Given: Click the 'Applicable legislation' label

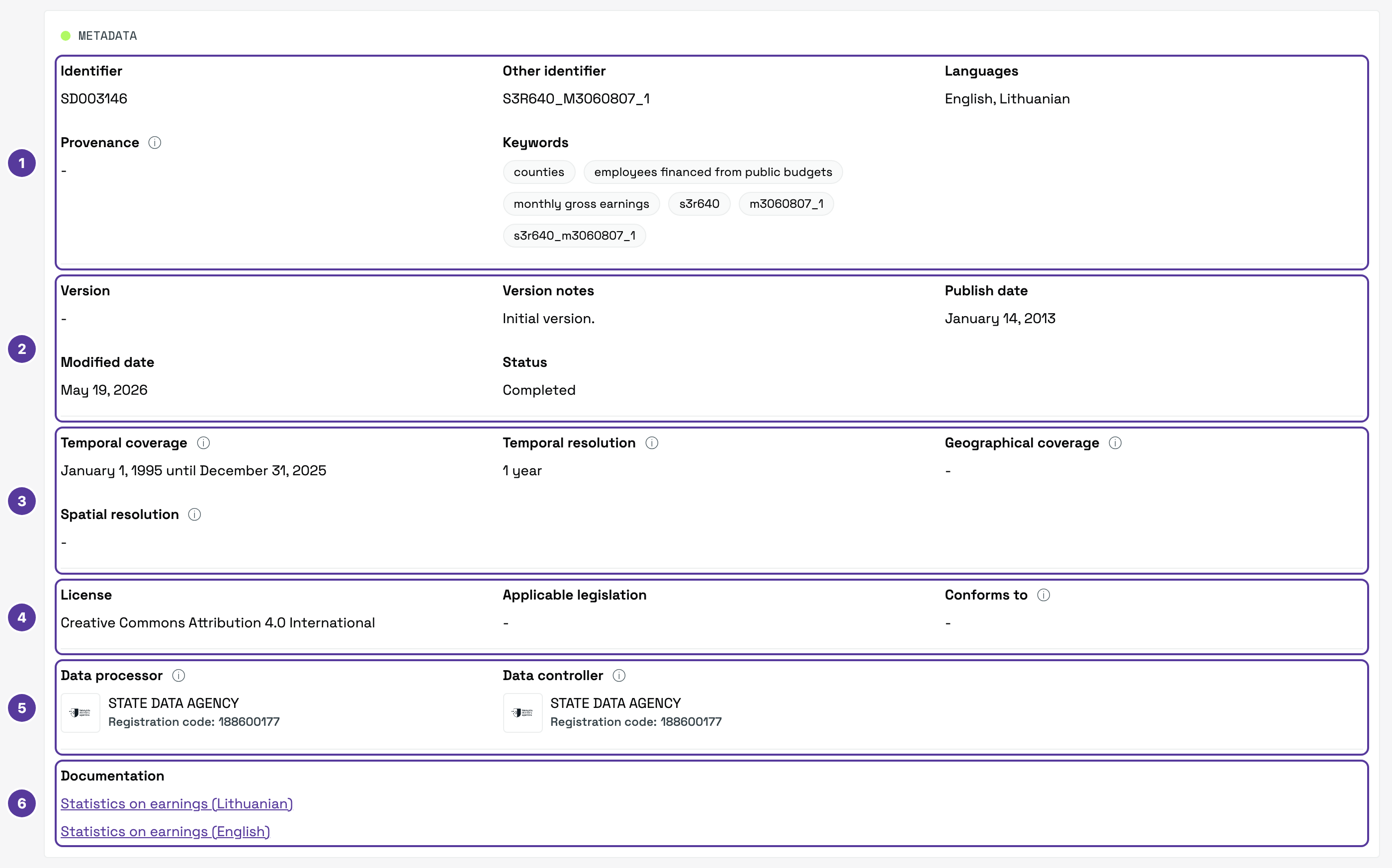Looking at the screenshot, I should [575, 595].
